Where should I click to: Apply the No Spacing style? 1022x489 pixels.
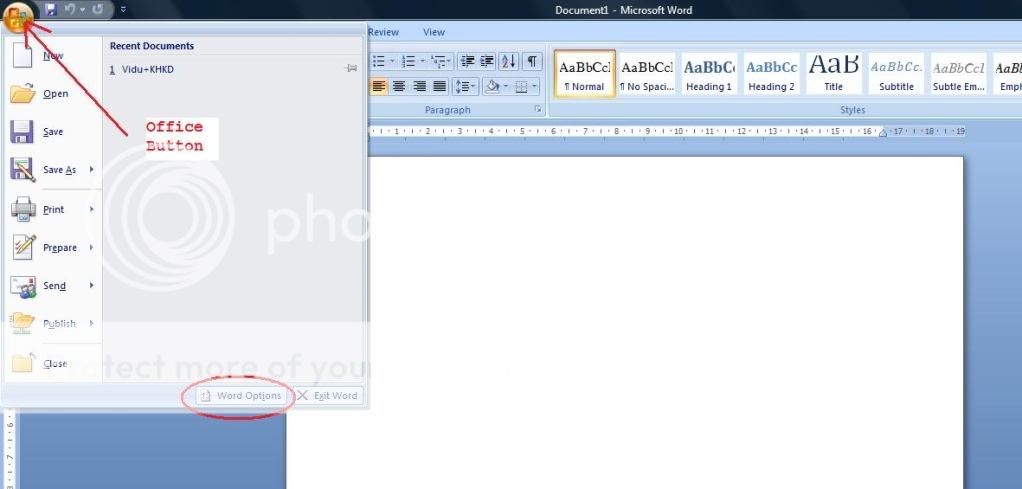point(647,74)
